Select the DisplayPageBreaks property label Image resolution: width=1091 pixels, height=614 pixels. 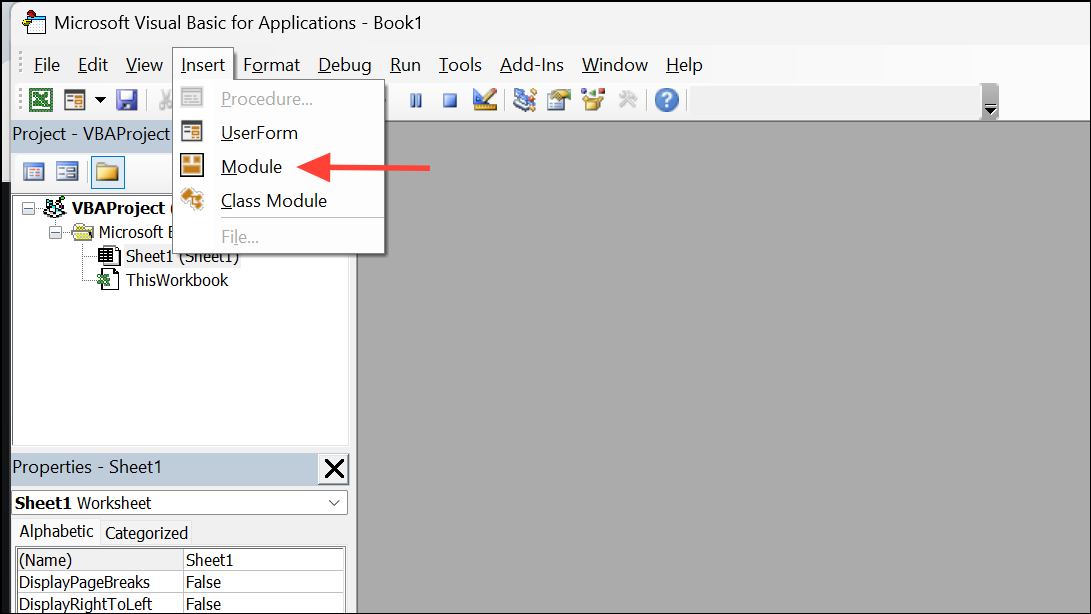(x=99, y=582)
